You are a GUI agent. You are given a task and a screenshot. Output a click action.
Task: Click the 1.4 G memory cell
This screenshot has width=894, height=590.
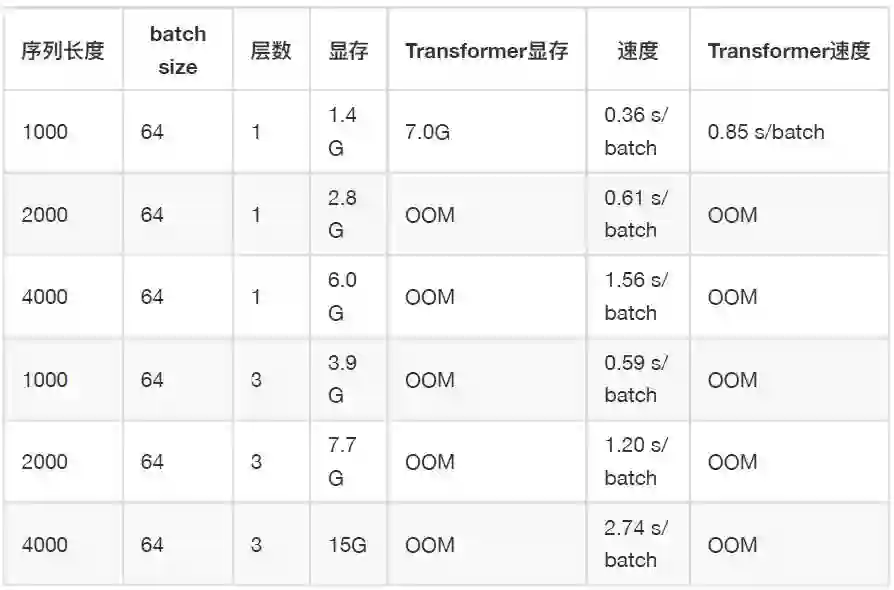pyautogui.click(x=342, y=131)
